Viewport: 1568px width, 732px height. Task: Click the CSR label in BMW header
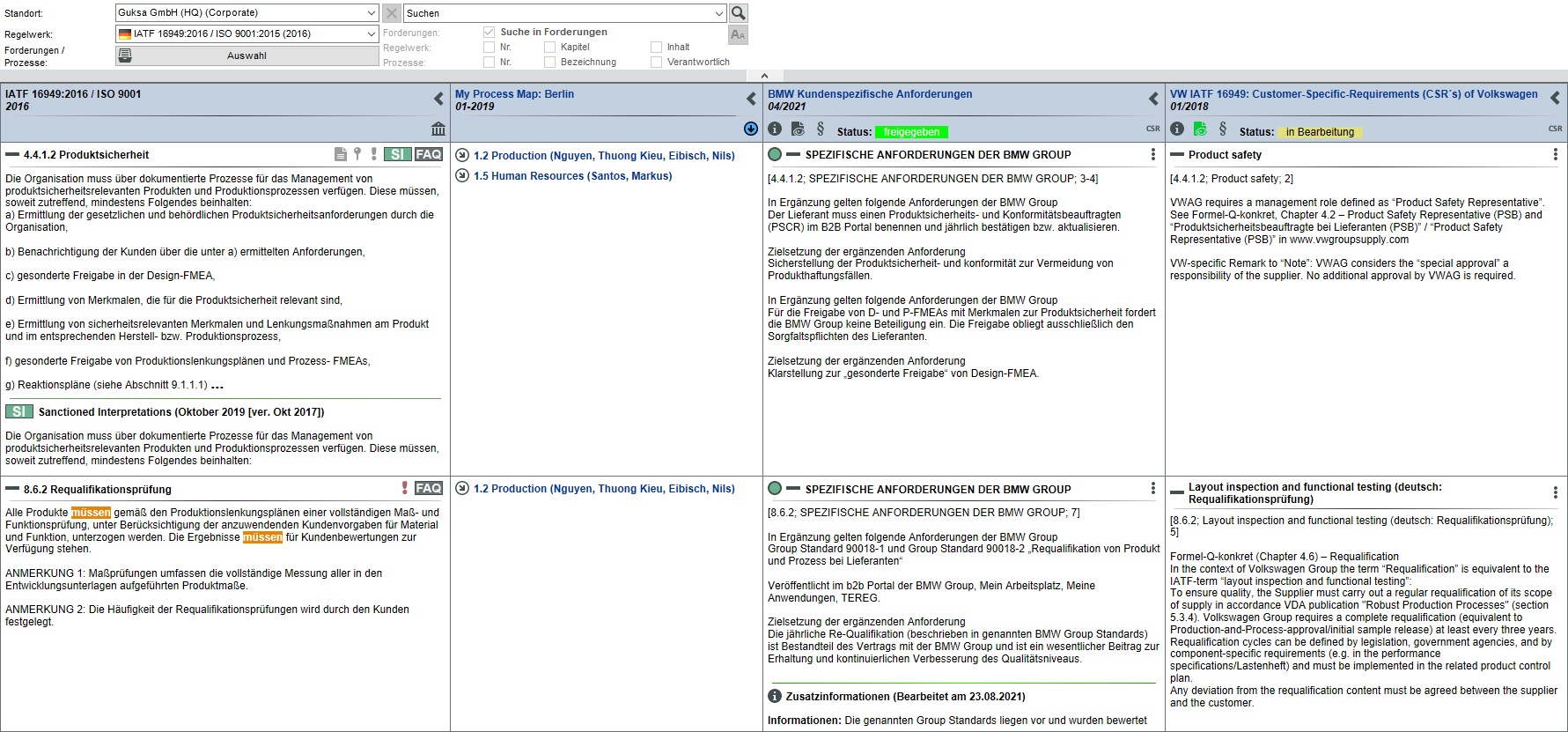1152,129
